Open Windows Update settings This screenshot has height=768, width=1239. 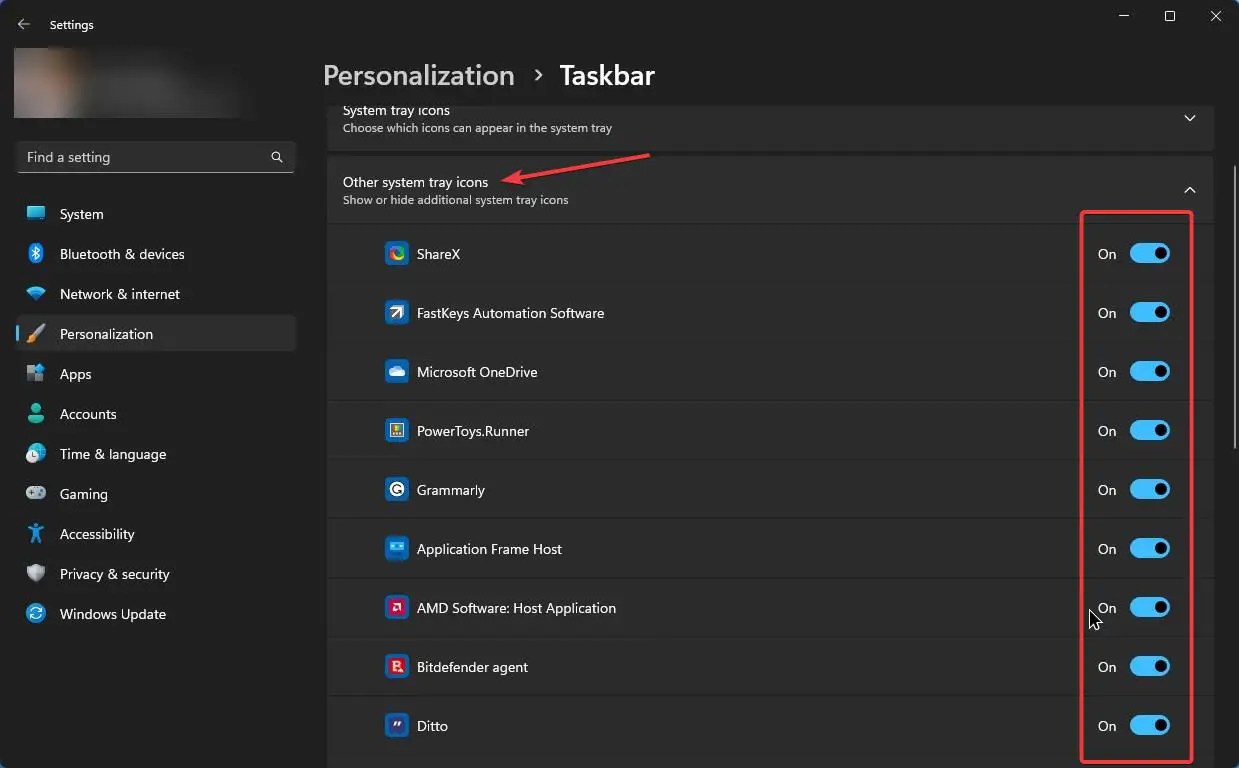(x=112, y=614)
